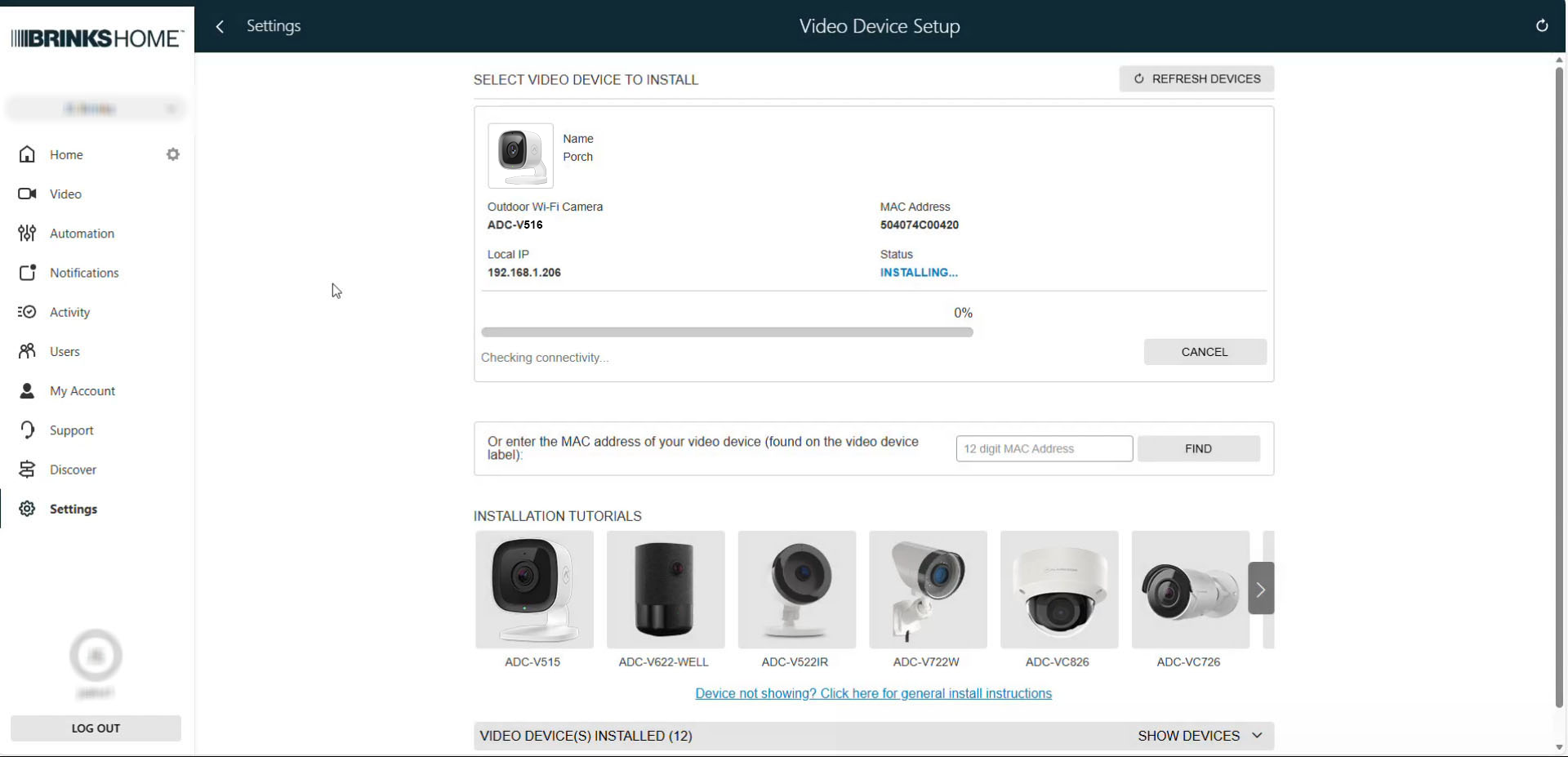Open the ADC-V722W tutorial thumbnail
Image resolution: width=1568 pixels, height=757 pixels.
(928, 590)
